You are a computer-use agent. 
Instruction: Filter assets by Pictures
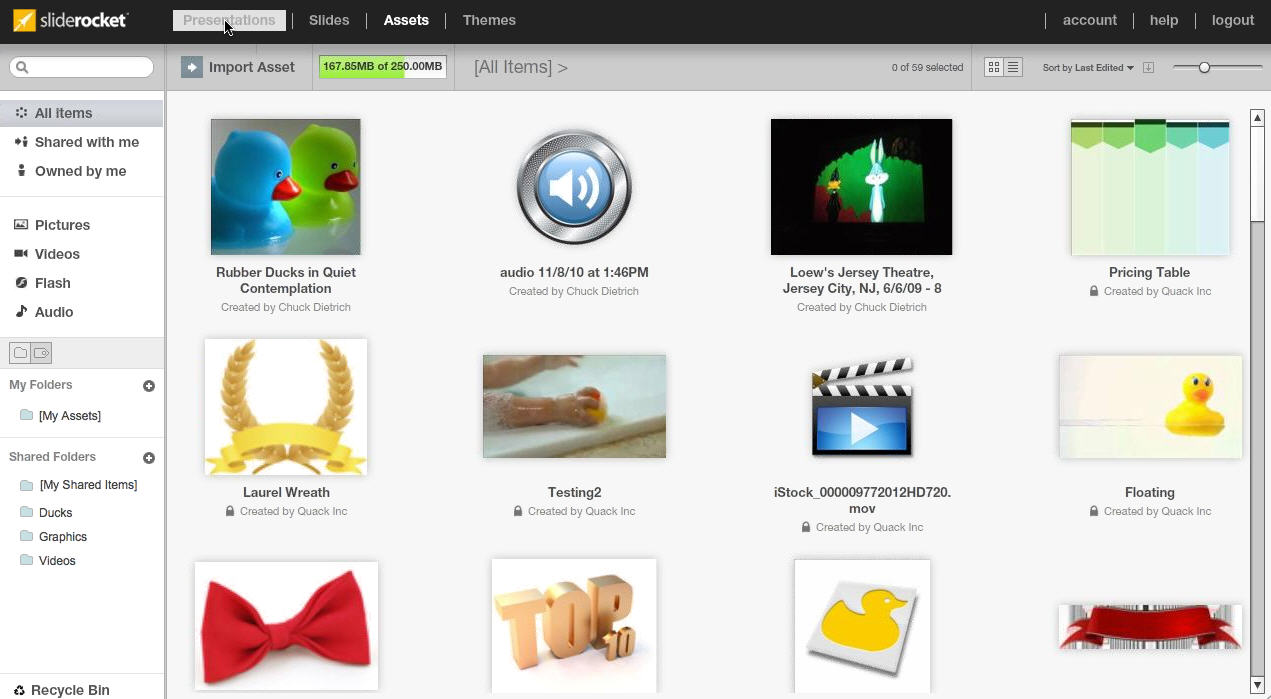click(x=62, y=225)
